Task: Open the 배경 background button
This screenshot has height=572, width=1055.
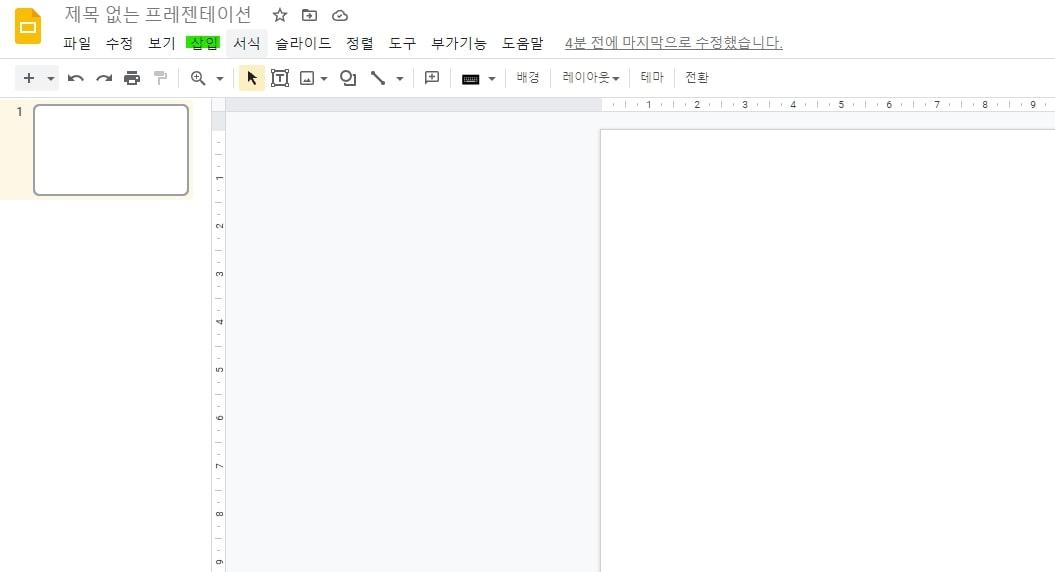Action: 528,77
